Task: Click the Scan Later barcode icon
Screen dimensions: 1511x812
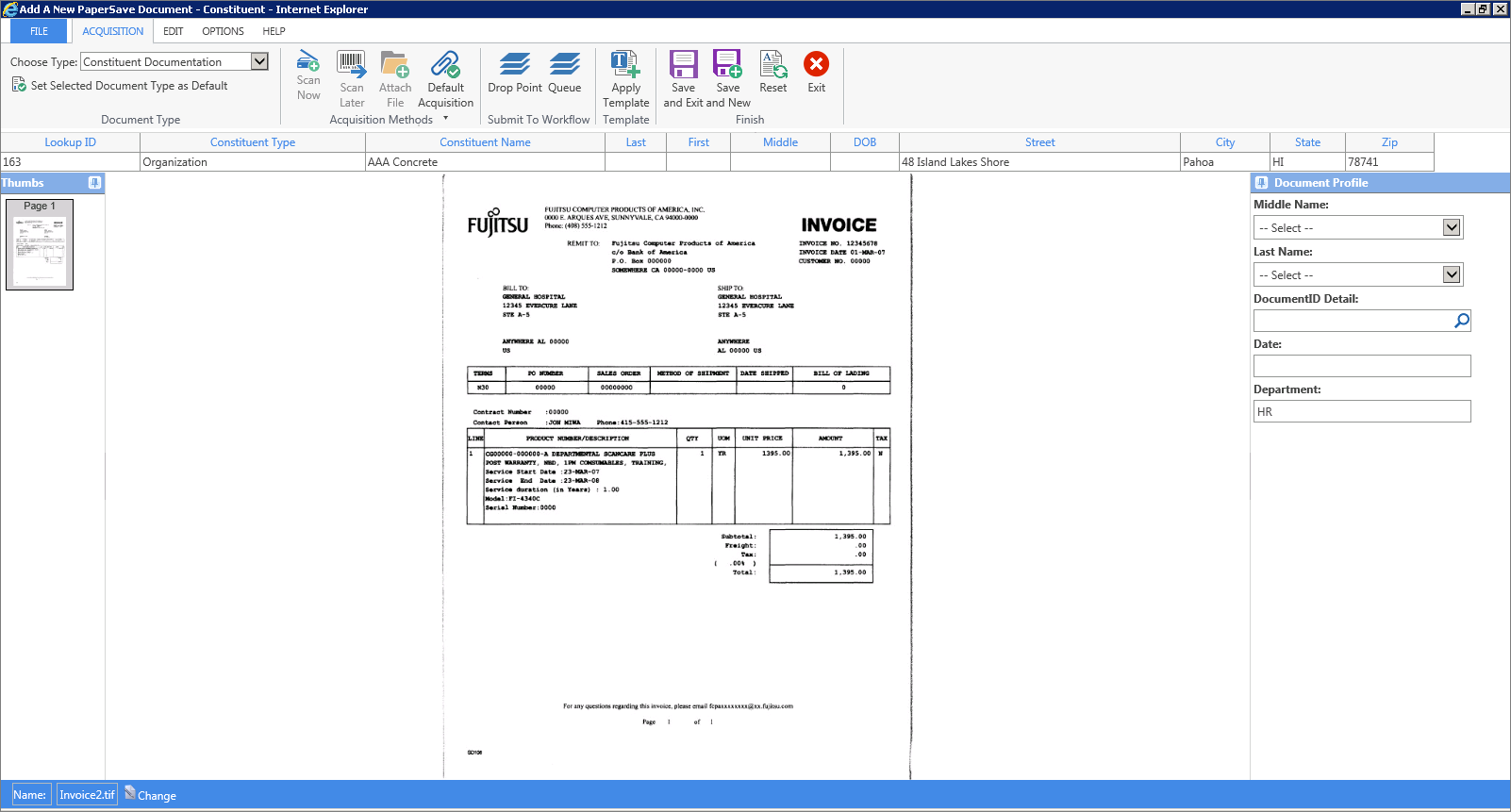Action: click(x=352, y=64)
